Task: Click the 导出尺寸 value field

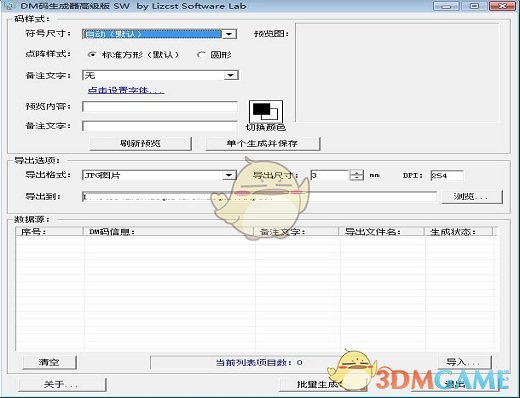Action: [329, 175]
